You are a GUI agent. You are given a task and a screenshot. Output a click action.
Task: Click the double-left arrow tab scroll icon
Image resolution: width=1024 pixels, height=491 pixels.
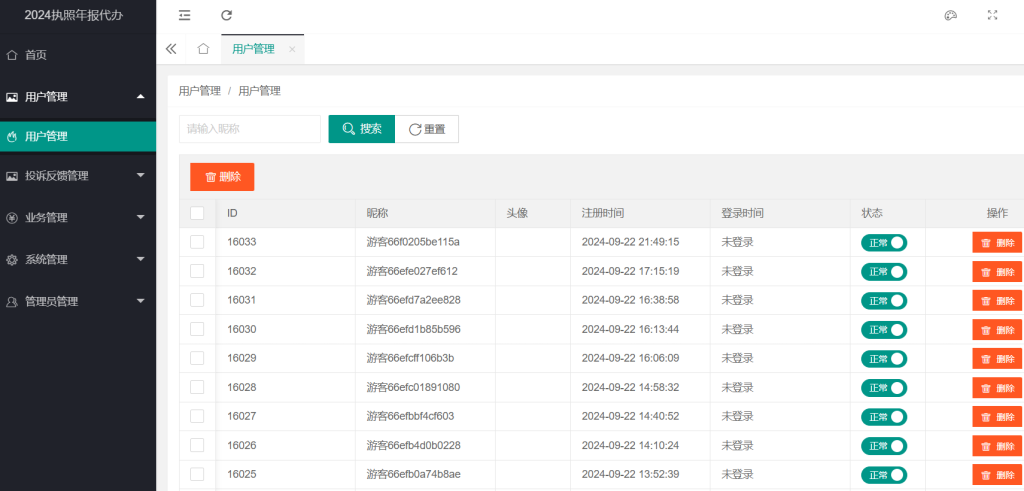click(x=171, y=48)
